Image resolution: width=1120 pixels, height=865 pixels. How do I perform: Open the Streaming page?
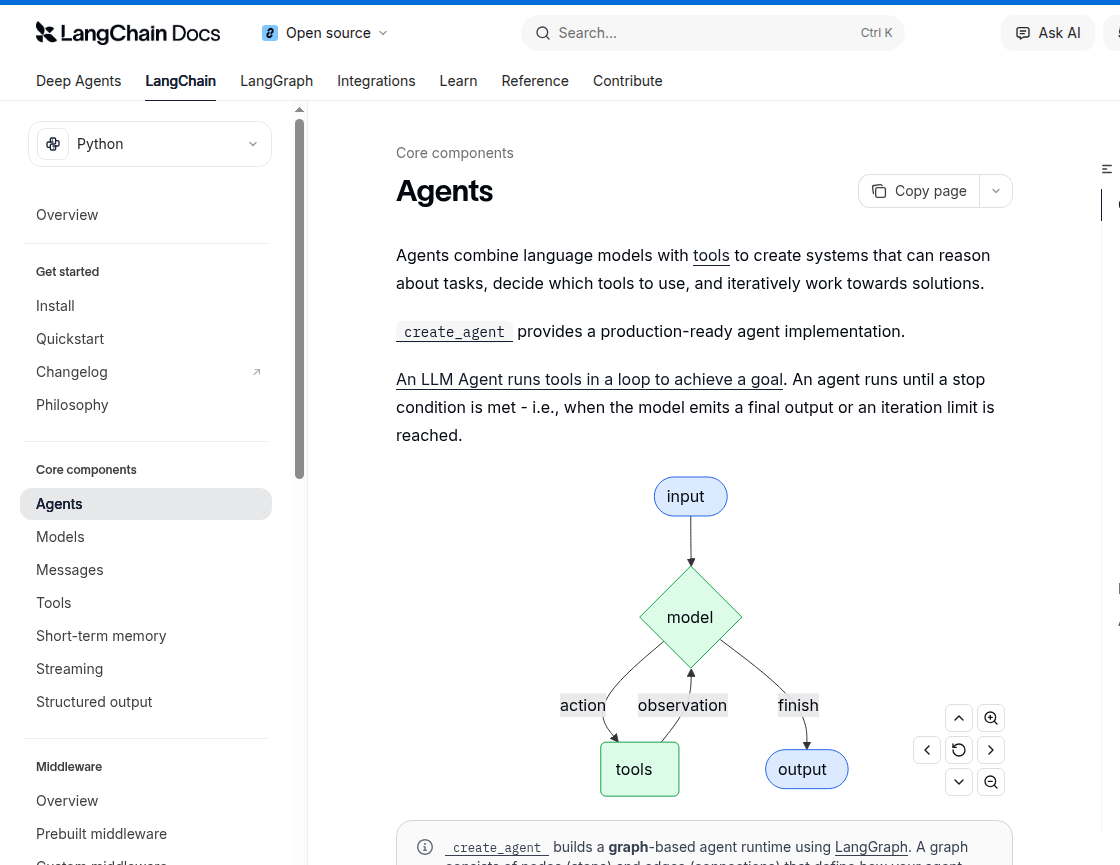click(x=69, y=669)
